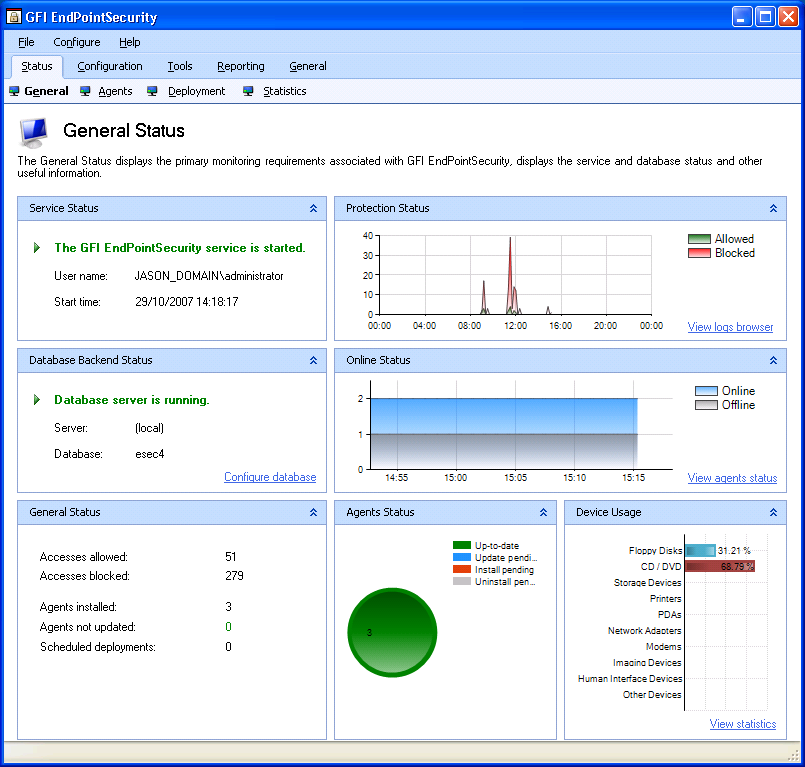805x767 pixels.
Task: Click the green arrow beside service started message
Action: (x=37, y=248)
